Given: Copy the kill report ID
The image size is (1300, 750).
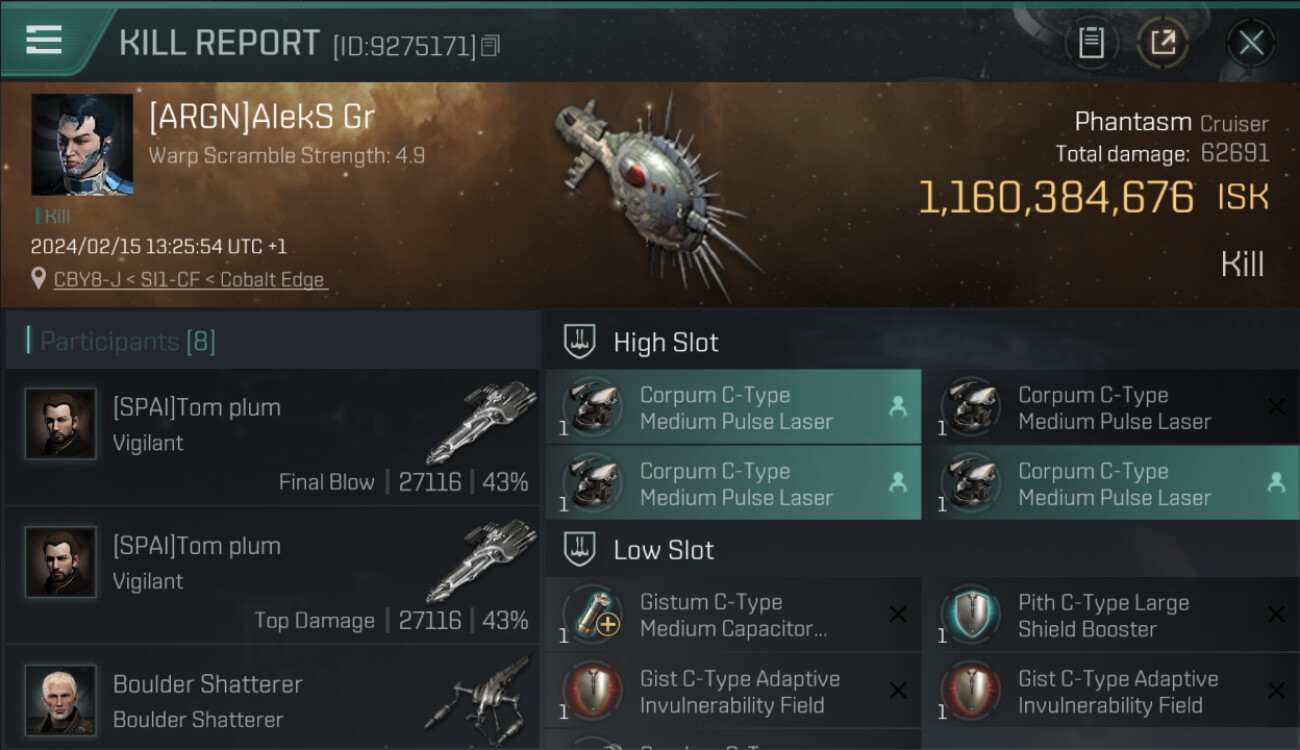Looking at the screenshot, I should click(x=490, y=45).
